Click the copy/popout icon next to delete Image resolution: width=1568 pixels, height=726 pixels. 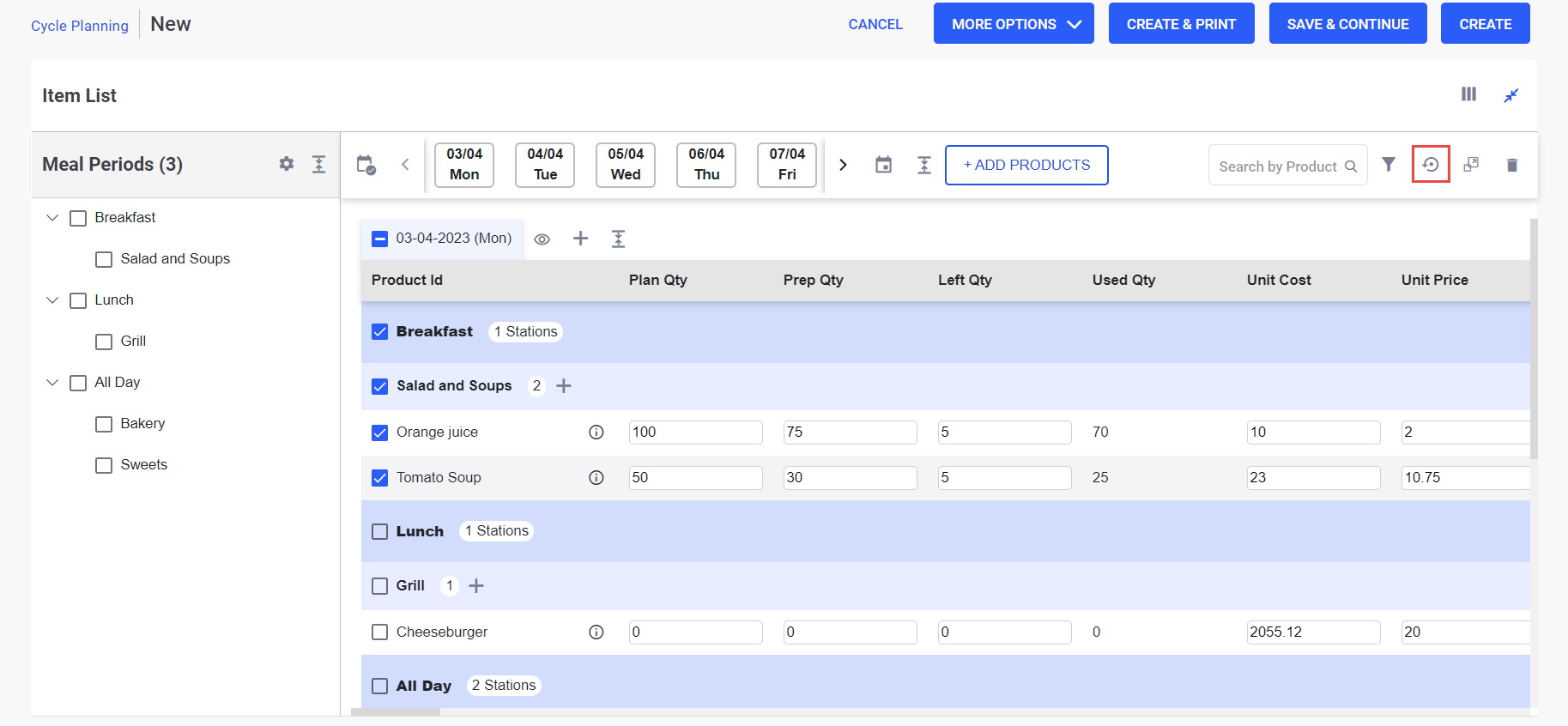click(1471, 164)
